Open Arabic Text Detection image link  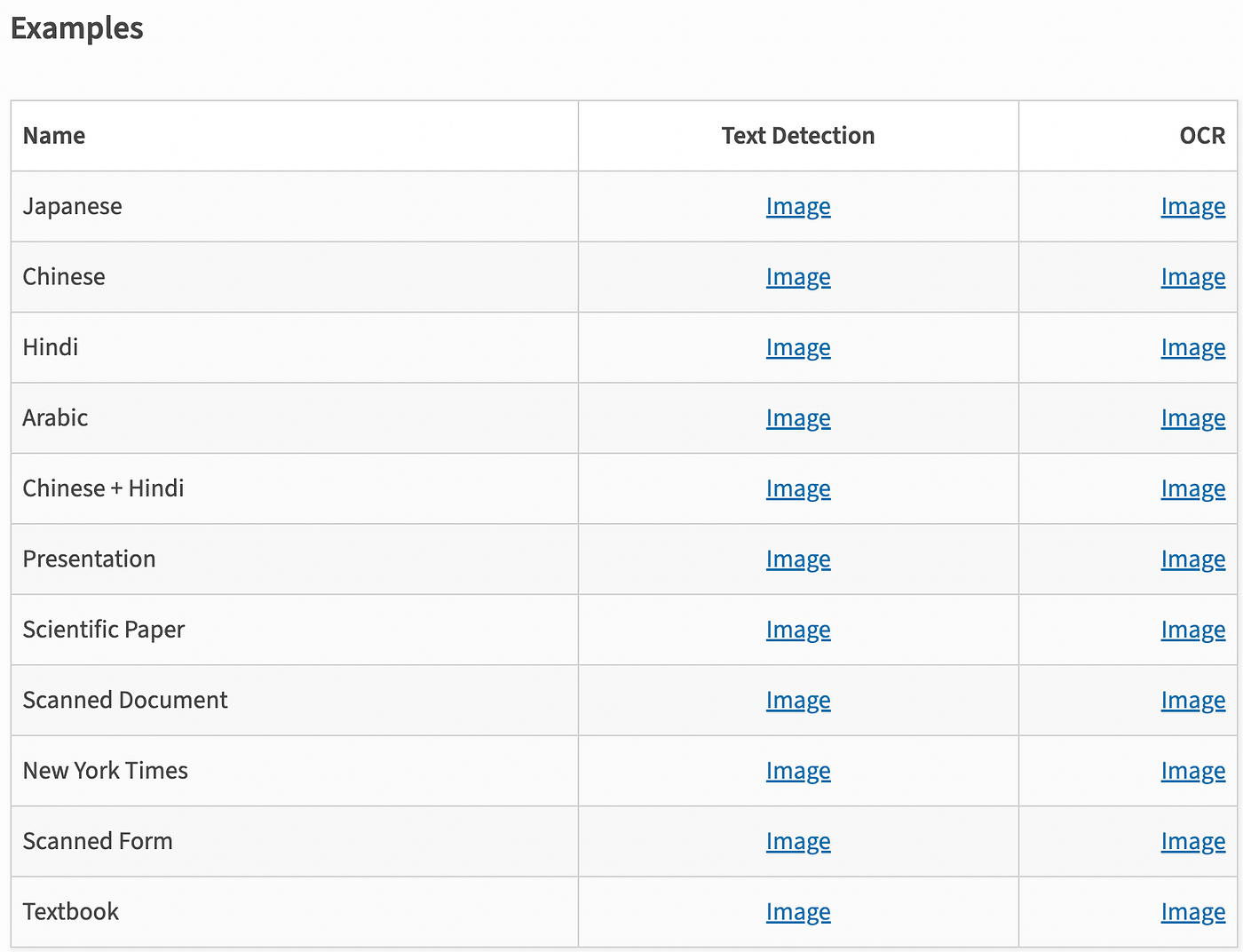(x=798, y=418)
